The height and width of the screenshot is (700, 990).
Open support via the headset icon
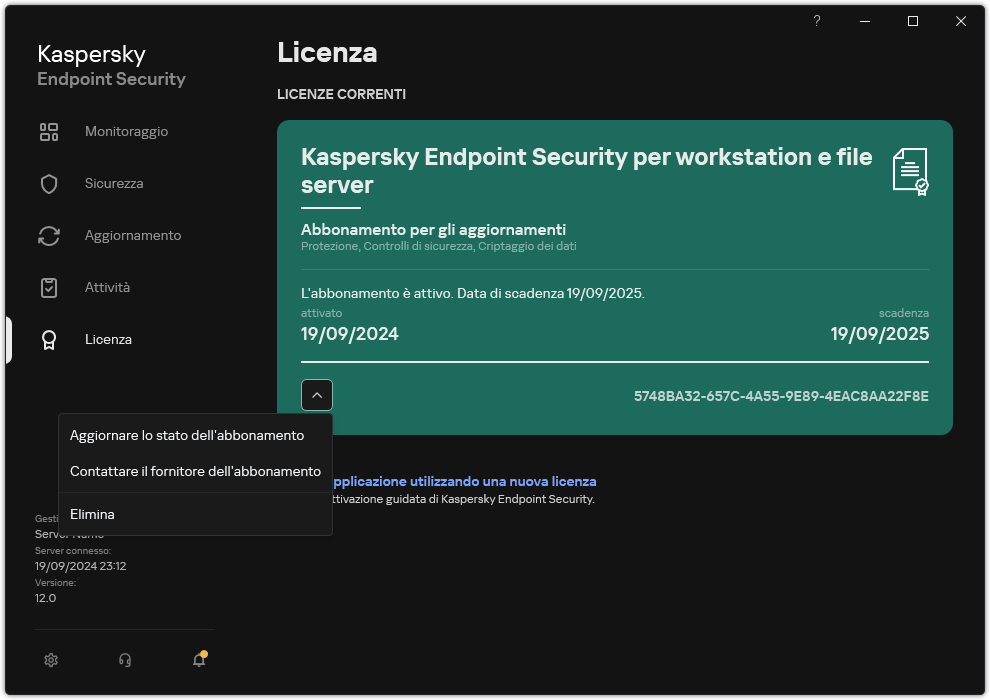[x=124, y=660]
